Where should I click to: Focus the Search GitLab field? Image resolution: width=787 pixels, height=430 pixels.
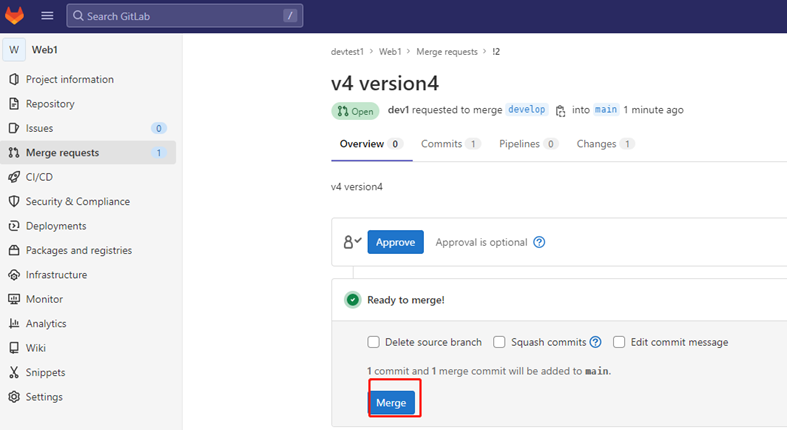(x=185, y=16)
